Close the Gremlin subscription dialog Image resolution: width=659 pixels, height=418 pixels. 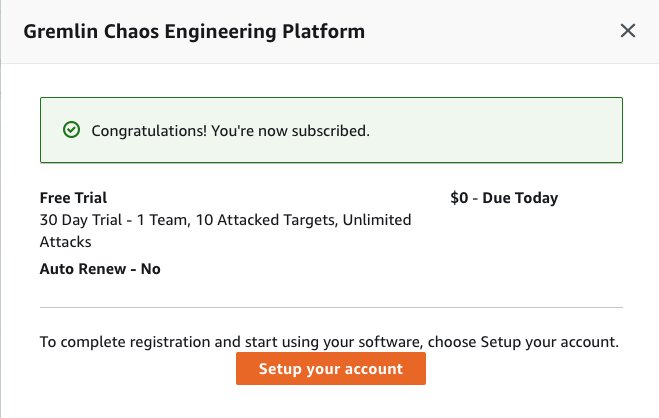[x=627, y=31]
